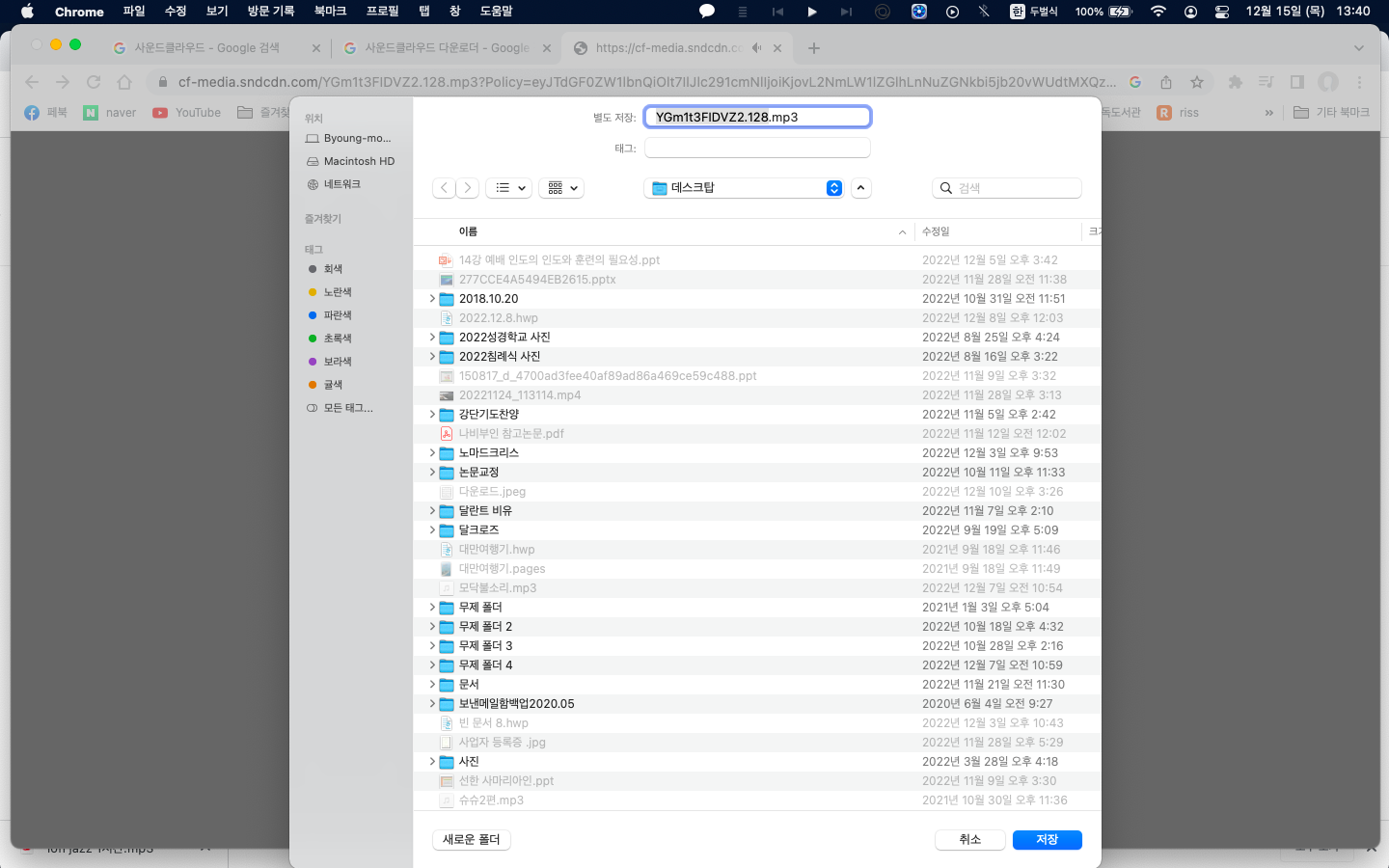The image size is (1389, 868).
Task: Collapse the dialog with the up-chevron button
Action: tap(860, 188)
